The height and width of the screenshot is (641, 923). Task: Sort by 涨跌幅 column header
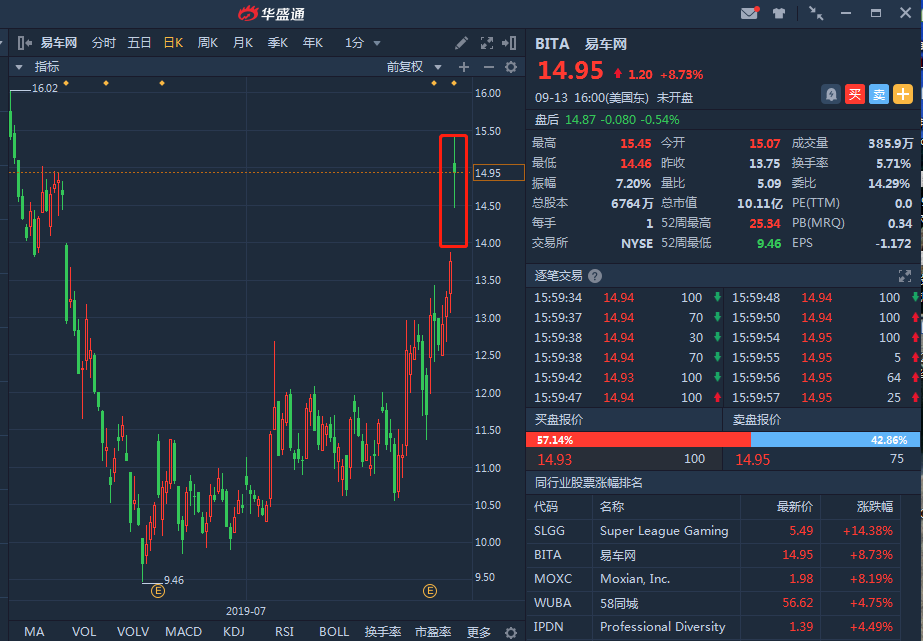click(875, 507)
